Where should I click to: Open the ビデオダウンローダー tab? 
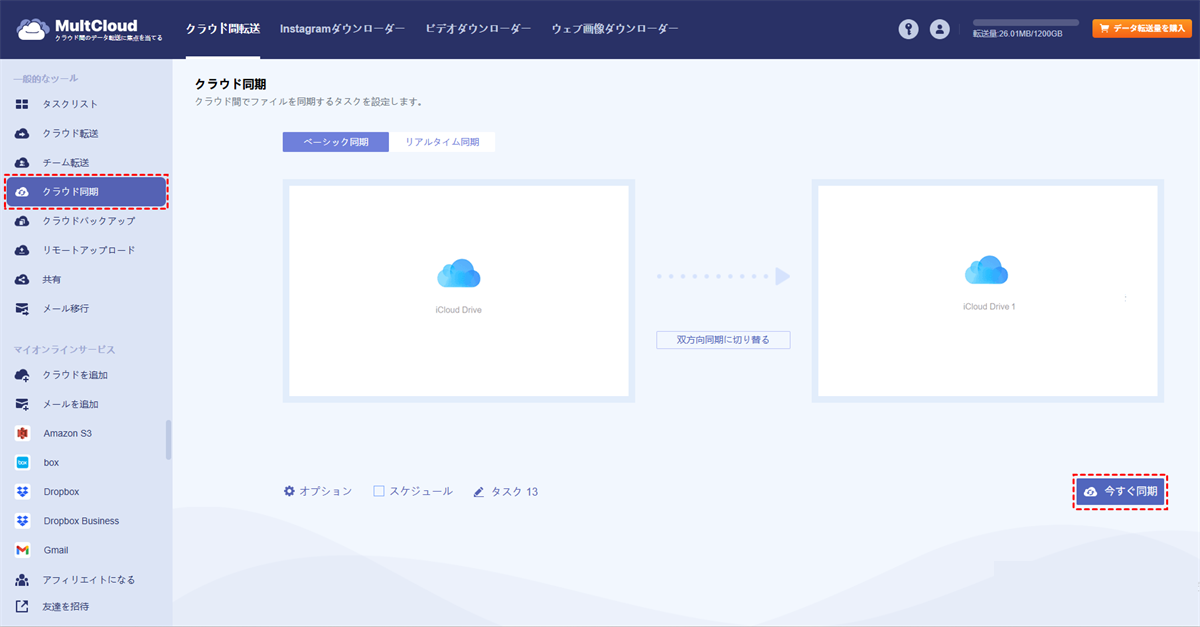click(x=478, y=29)
